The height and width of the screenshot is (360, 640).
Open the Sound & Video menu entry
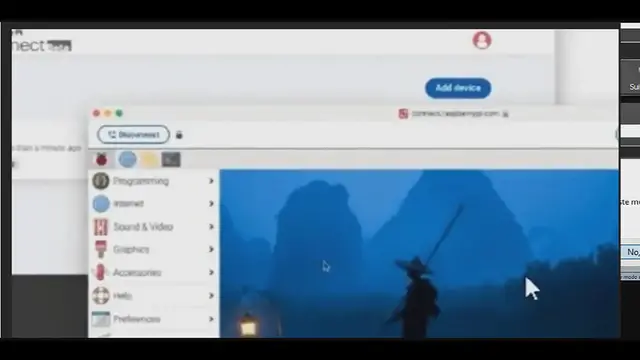154,227
